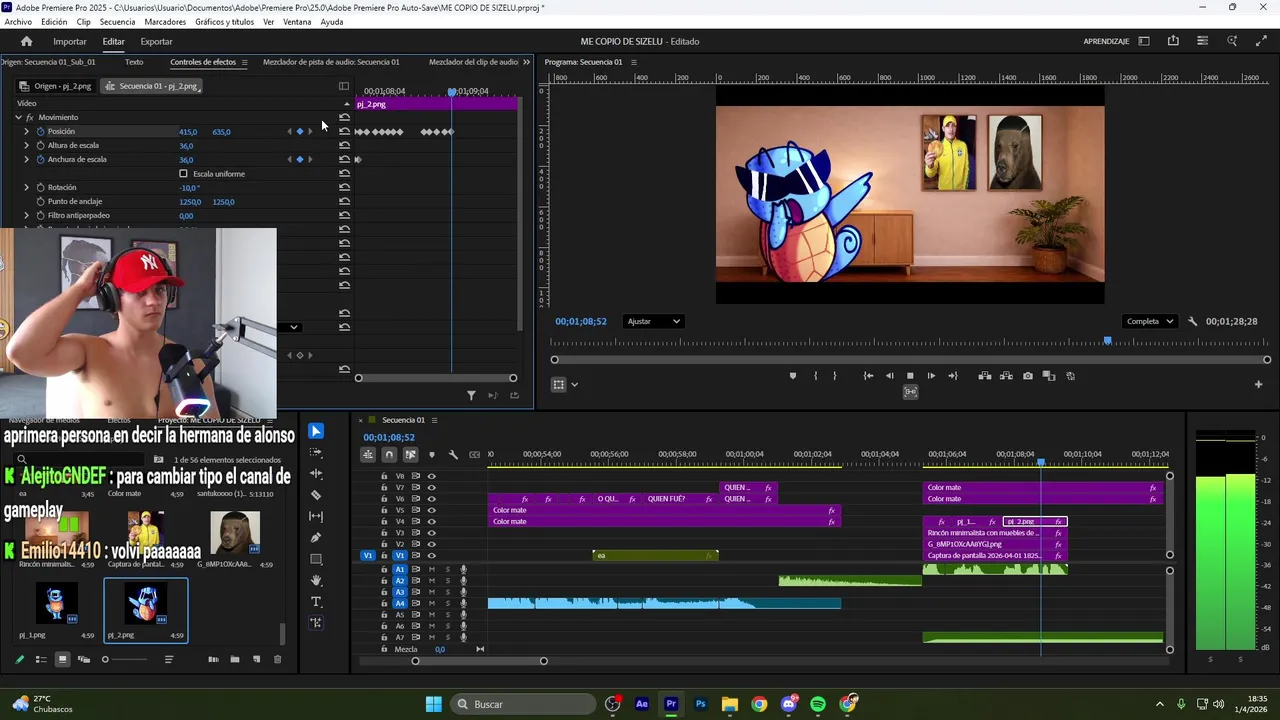The height and width of the screenshot is (720, 1280).
Task: Toggle lock on track V5
Action: [384, 510]
